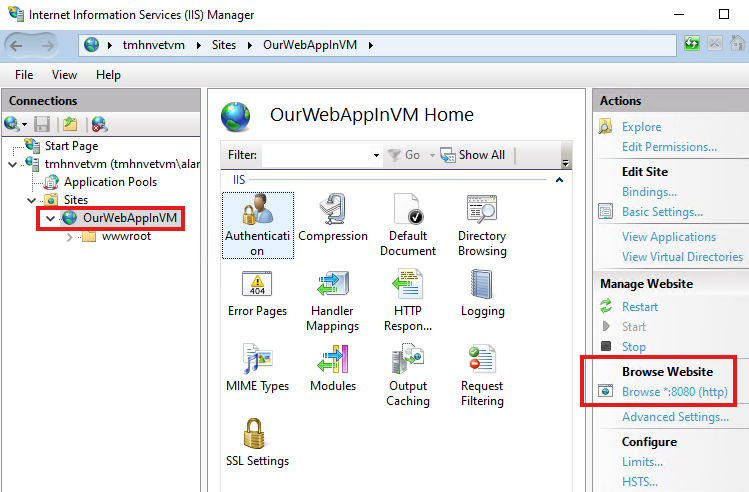Select the Sites tree item
This screenshot has width=749, height=492.
point(76,200)
